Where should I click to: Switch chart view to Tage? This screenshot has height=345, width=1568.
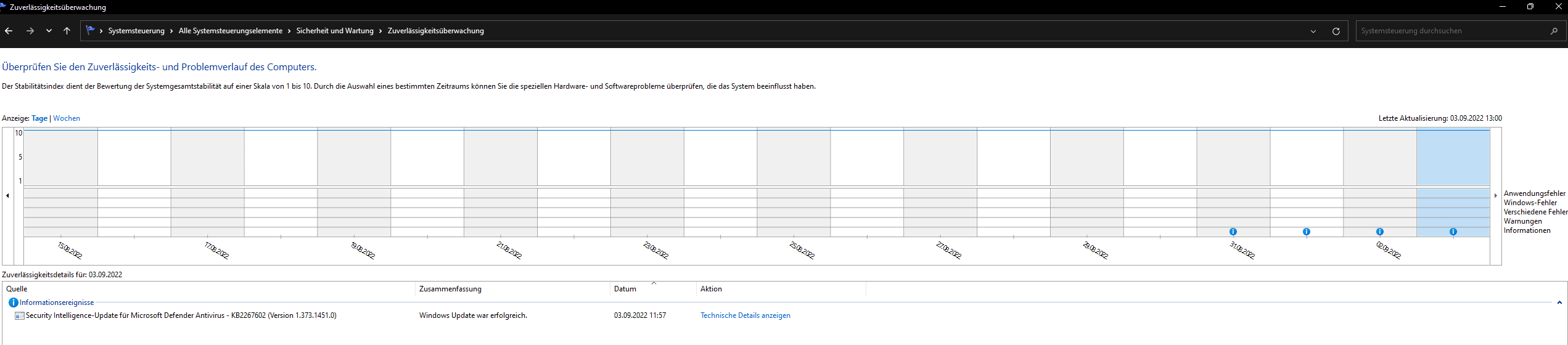click(x=39, y=118)
